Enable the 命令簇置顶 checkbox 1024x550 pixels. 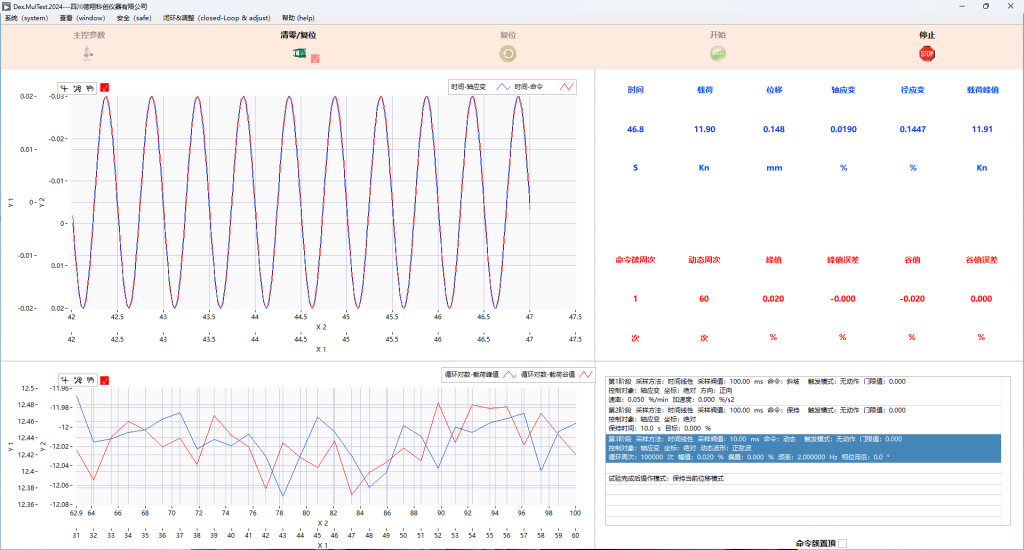[842, 543]
